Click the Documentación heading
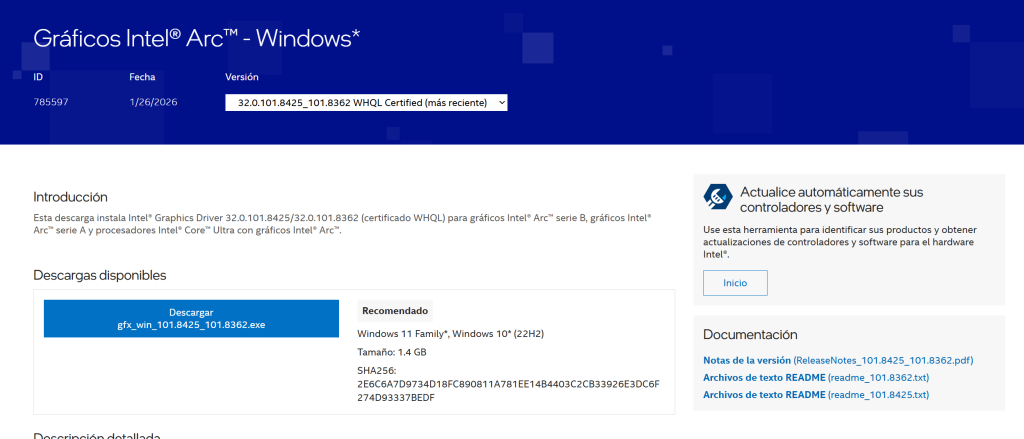The image size is (1024, 439). point(750,335)
